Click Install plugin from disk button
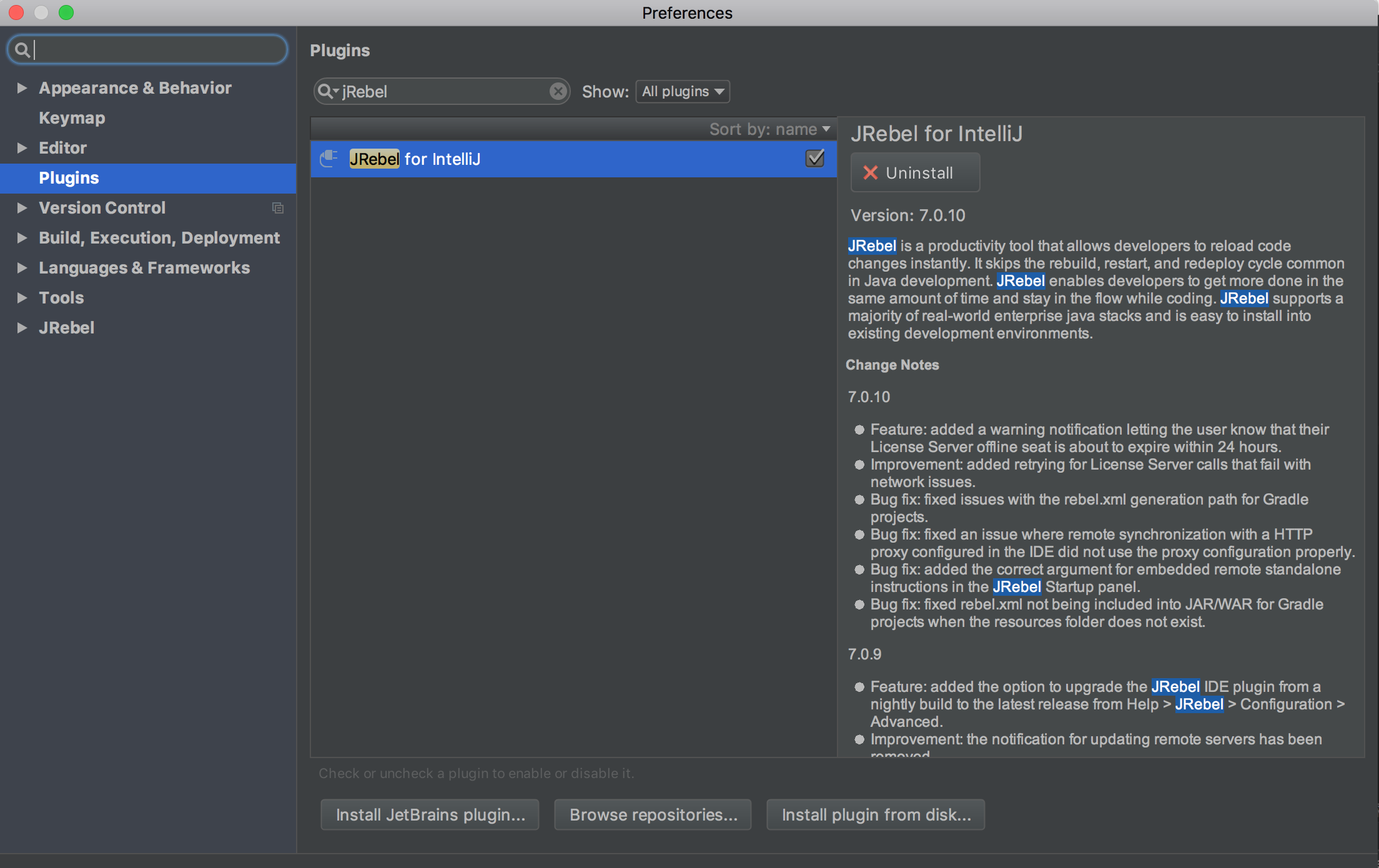 [876, 814]
